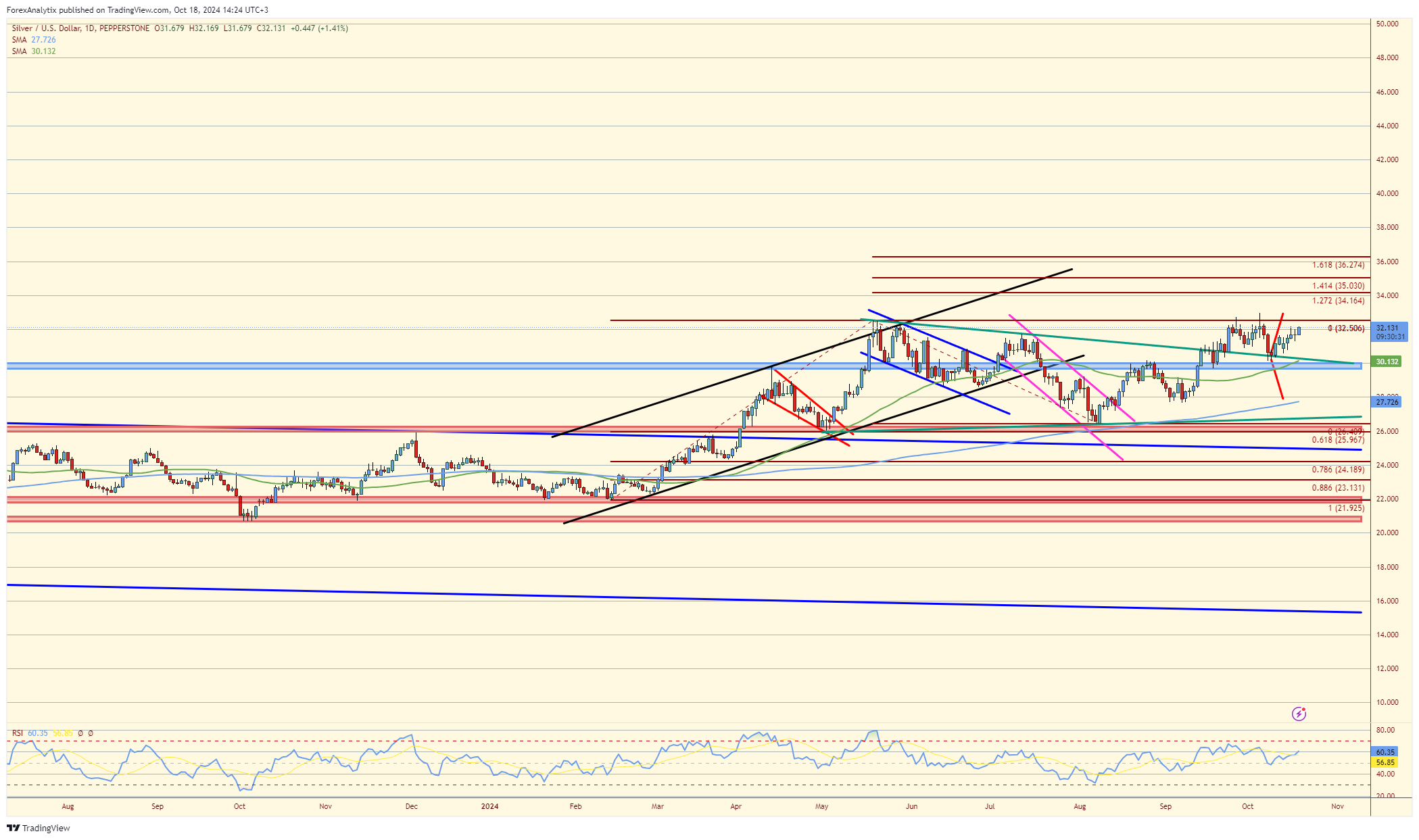
Task: Click the green 30.132 SMA price tag
Action: click(1387, 362)
